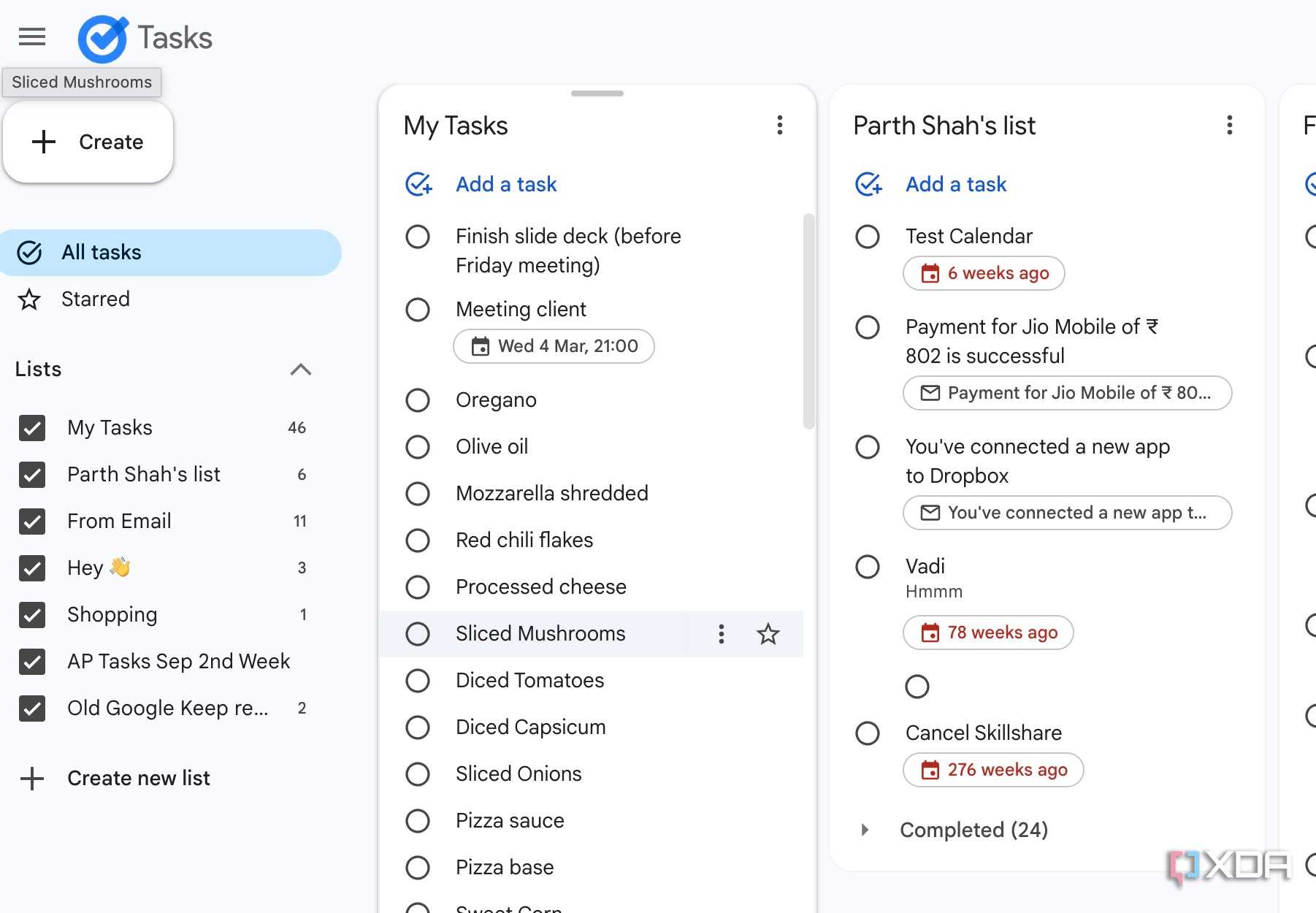Screen dimensions: 1316x913
Task: Click the All tasks checkmark icon
Action: [x=29, y=253]
